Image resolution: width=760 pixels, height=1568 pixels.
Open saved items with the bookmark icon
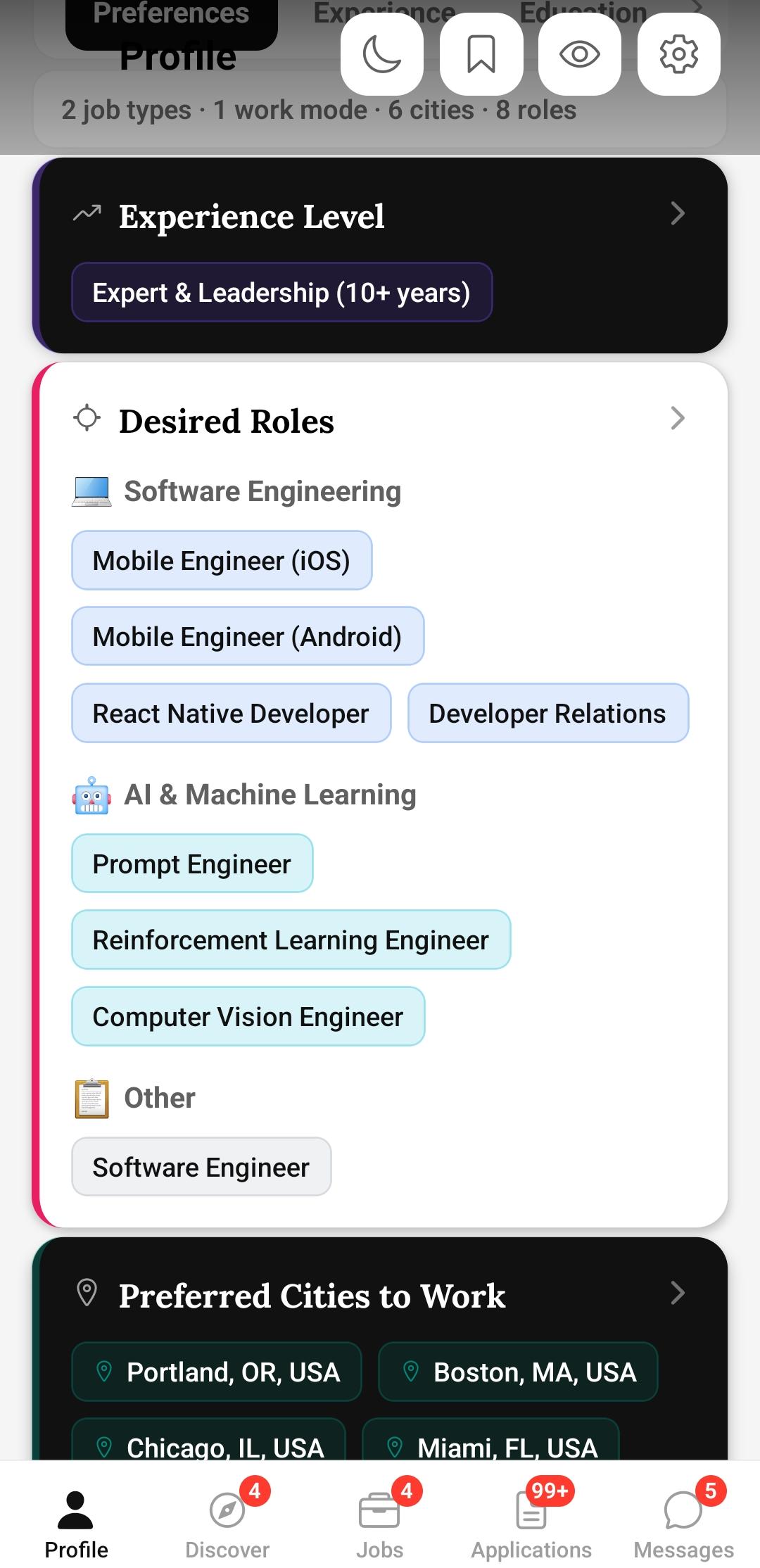click(x=481, y=54)
